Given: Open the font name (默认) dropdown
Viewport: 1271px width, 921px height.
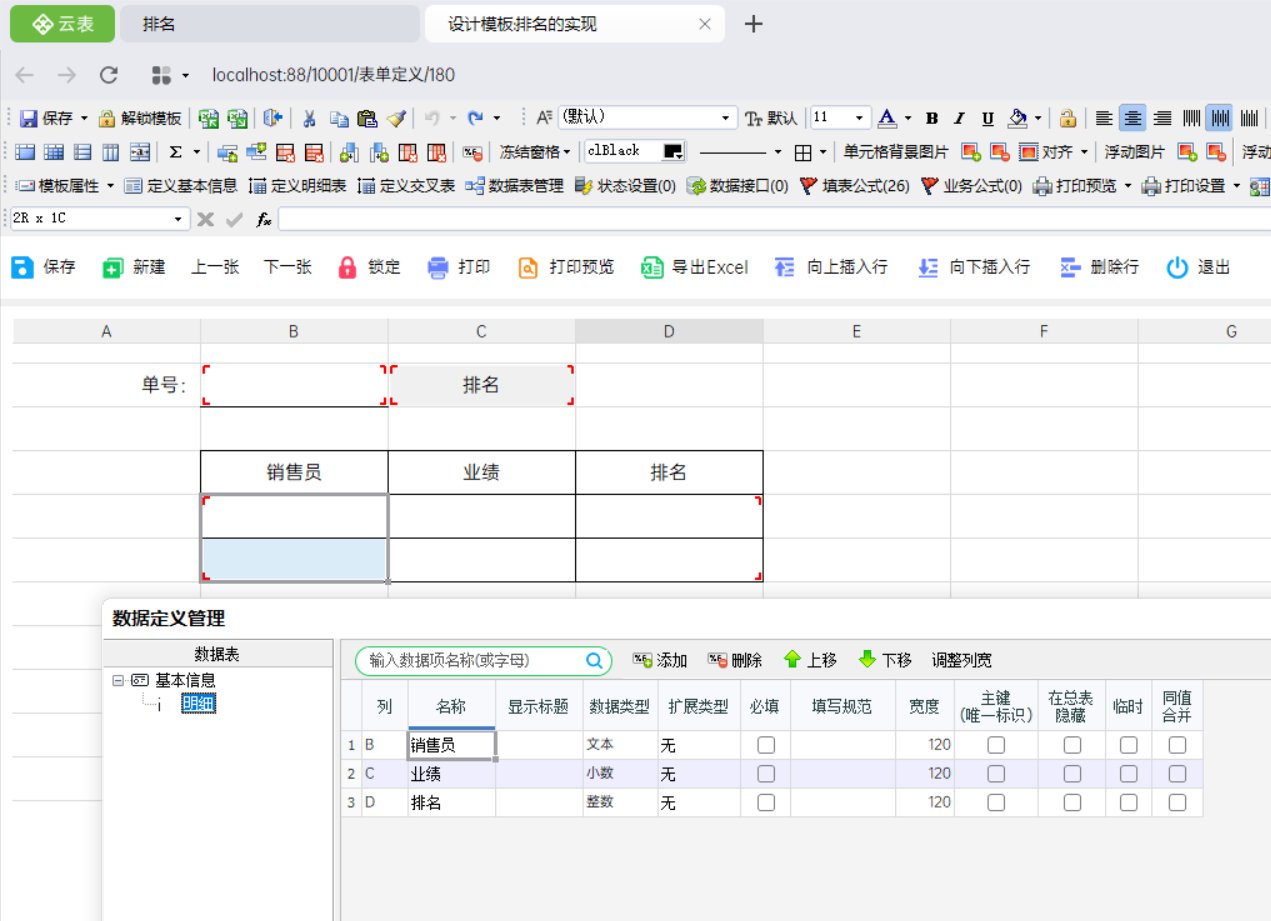Looking at the screenshot, I should [x=726, y=118].
